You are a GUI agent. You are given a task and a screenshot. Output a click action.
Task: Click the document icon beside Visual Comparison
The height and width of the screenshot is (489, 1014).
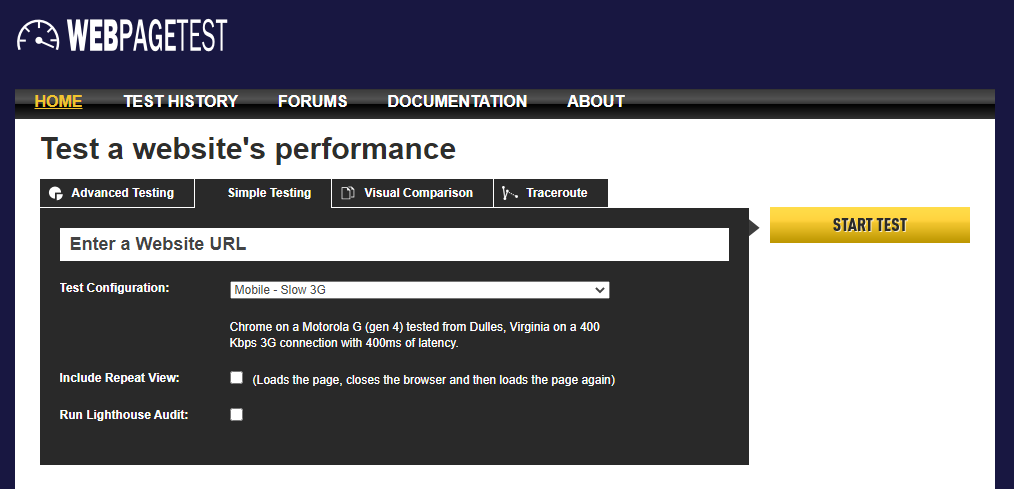pos(348,193)
